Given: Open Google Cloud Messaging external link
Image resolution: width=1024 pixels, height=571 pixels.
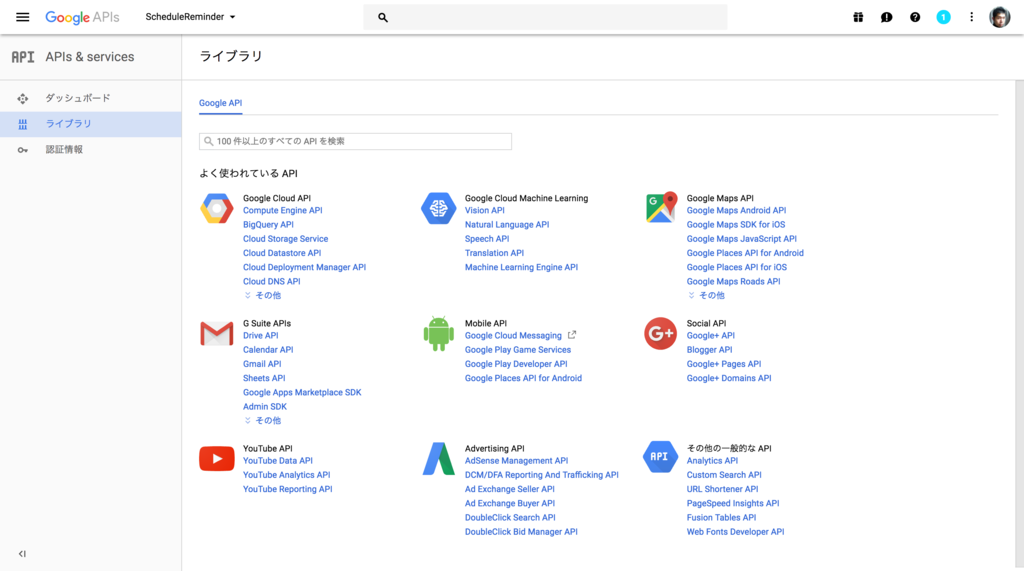Looking at the screenshot, I should 520,336.
